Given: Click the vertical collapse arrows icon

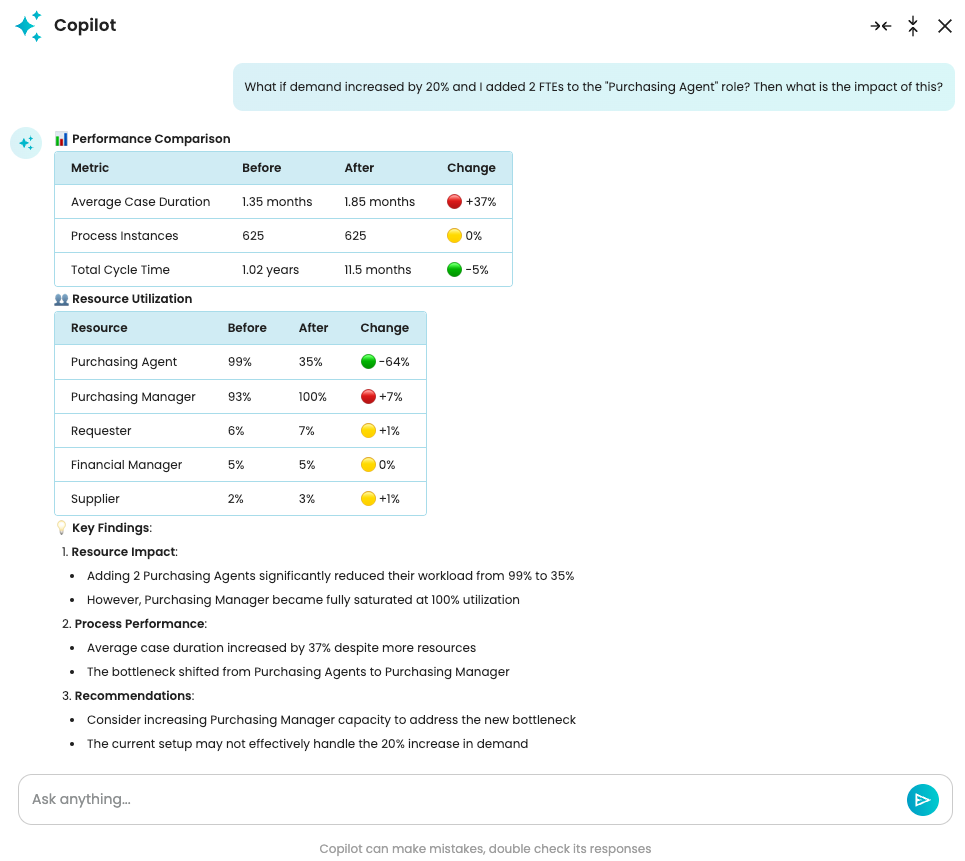Looking at the screenshot, I should point(912,26).
